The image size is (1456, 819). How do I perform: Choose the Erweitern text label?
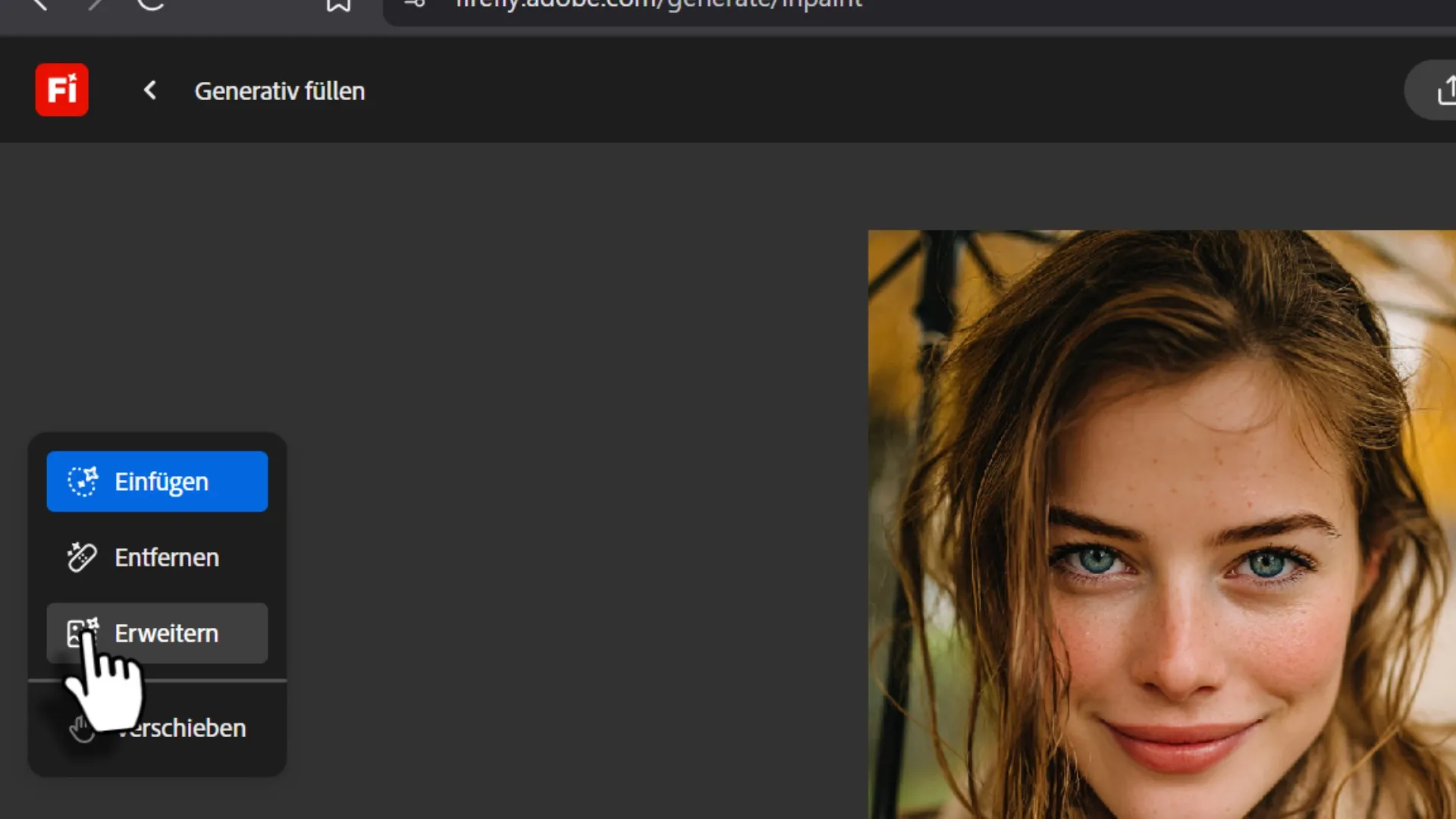tap(167, 633)
